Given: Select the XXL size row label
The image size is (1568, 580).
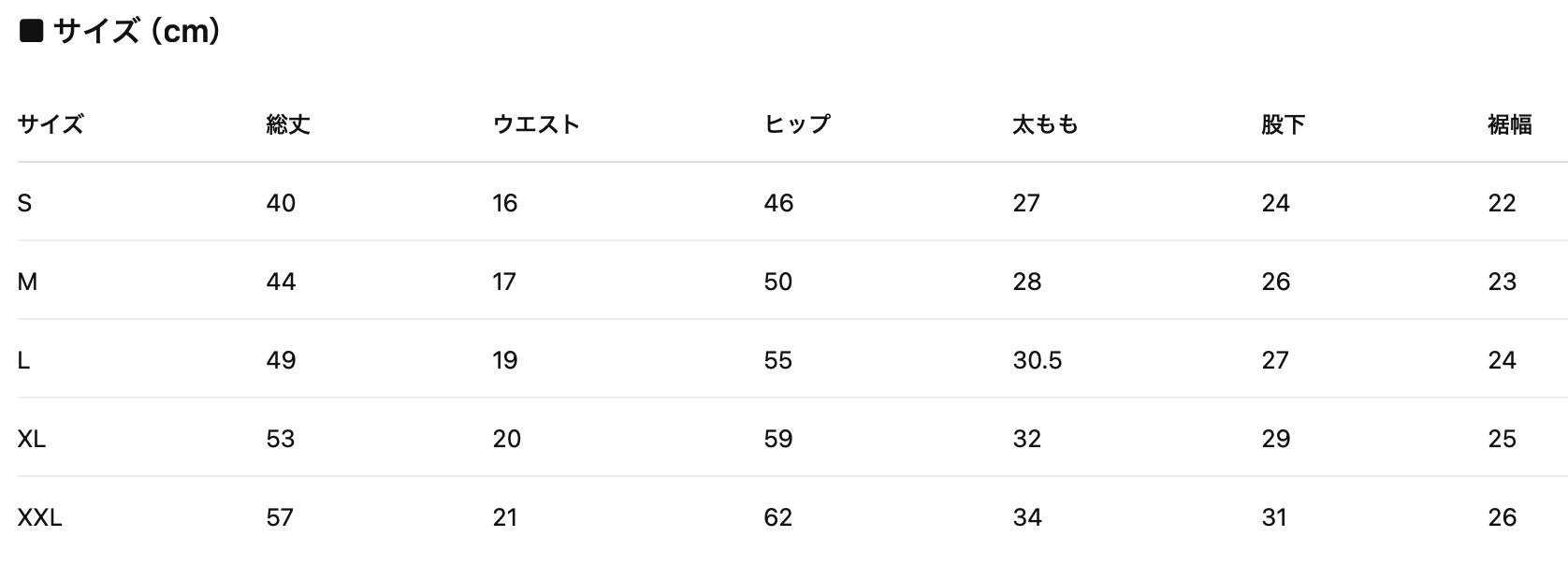Looking at the screenshot, I should (x=39, y=517).
